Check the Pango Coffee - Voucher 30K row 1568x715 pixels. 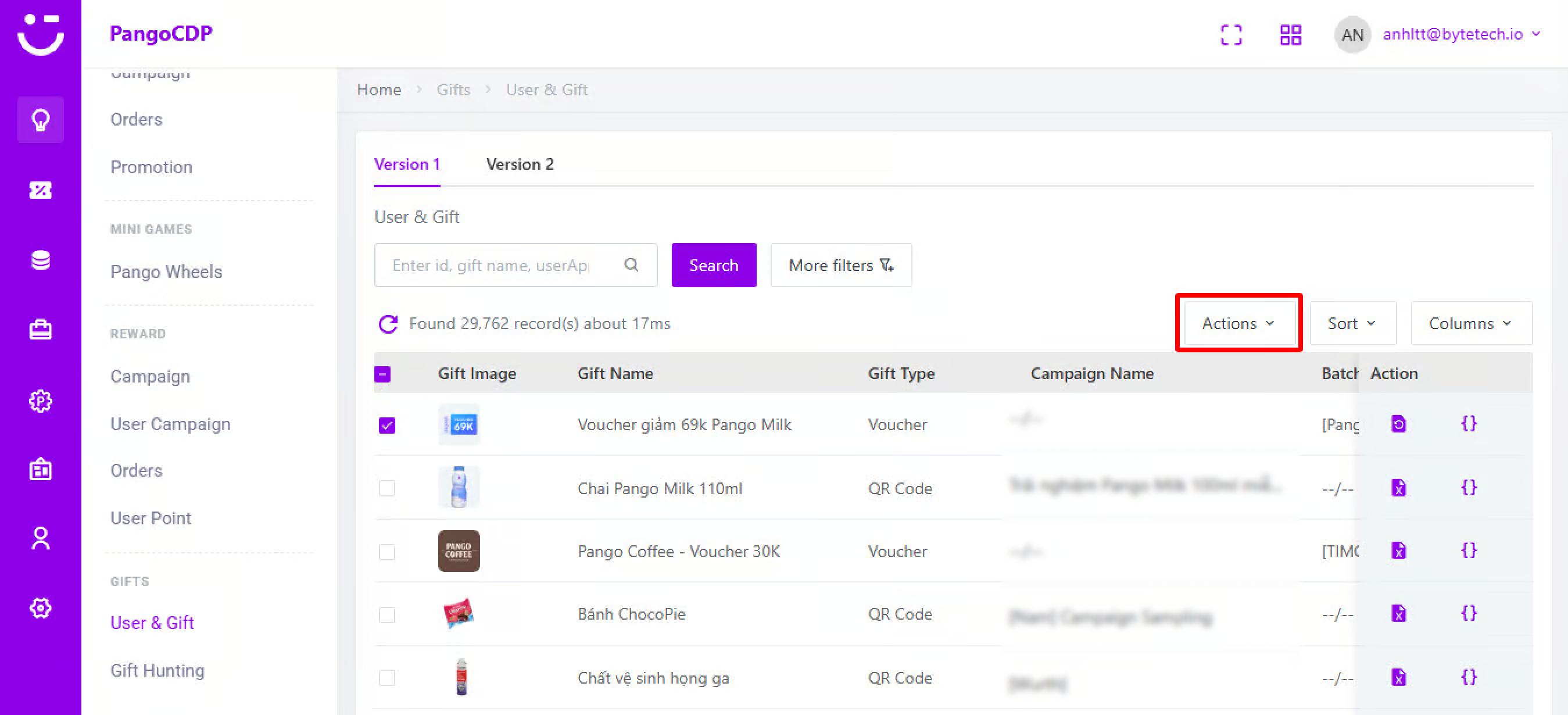coord(386,552)
